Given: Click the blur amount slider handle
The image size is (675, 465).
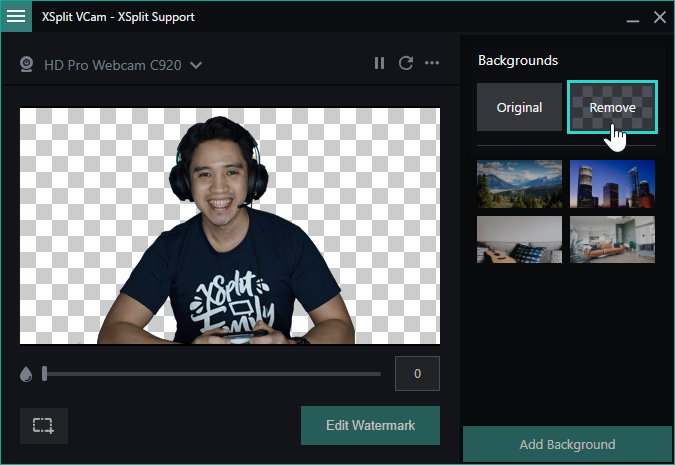Looking at the screenshot, I should click(44, 374).
